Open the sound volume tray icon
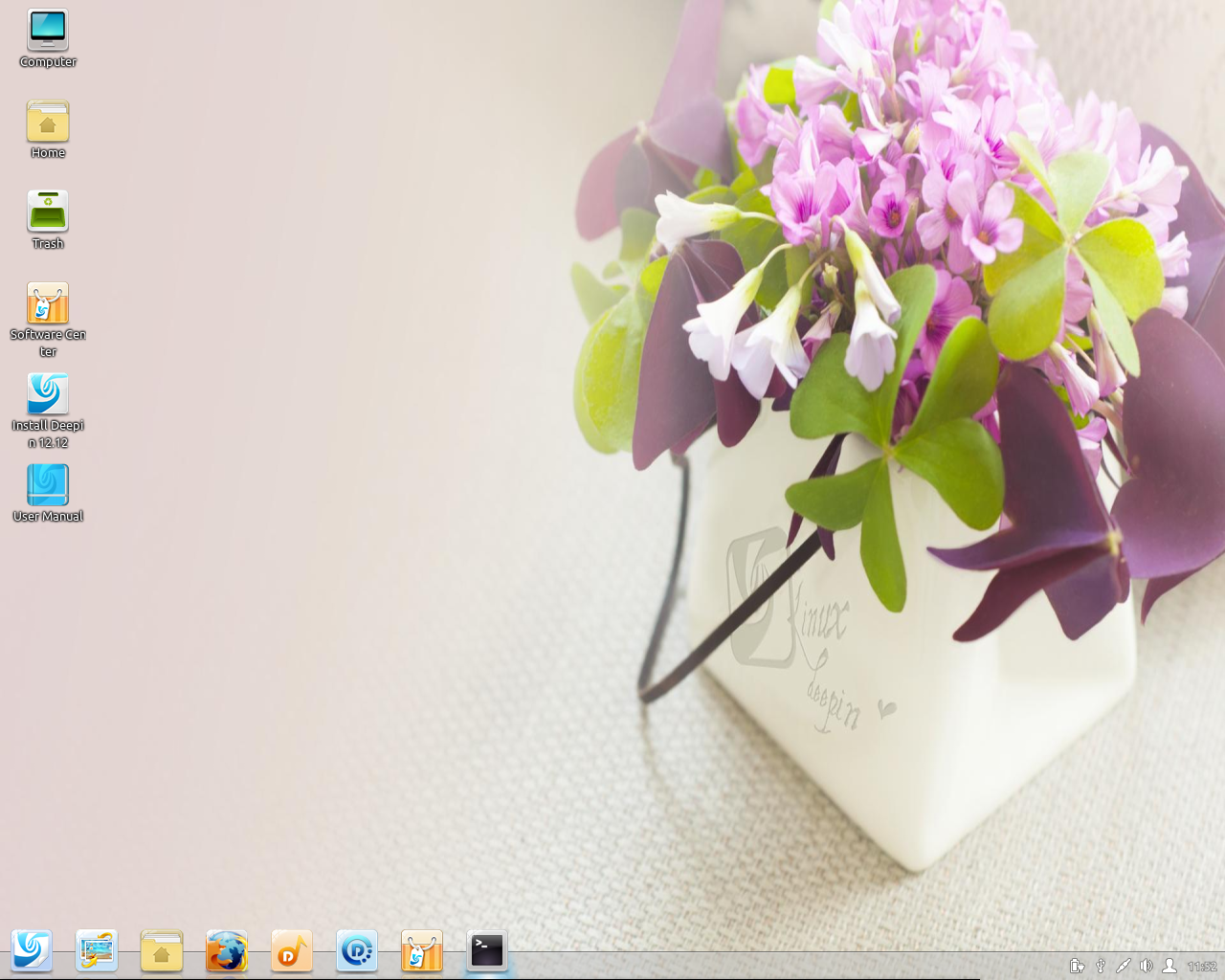 [x=1147, y=966]
